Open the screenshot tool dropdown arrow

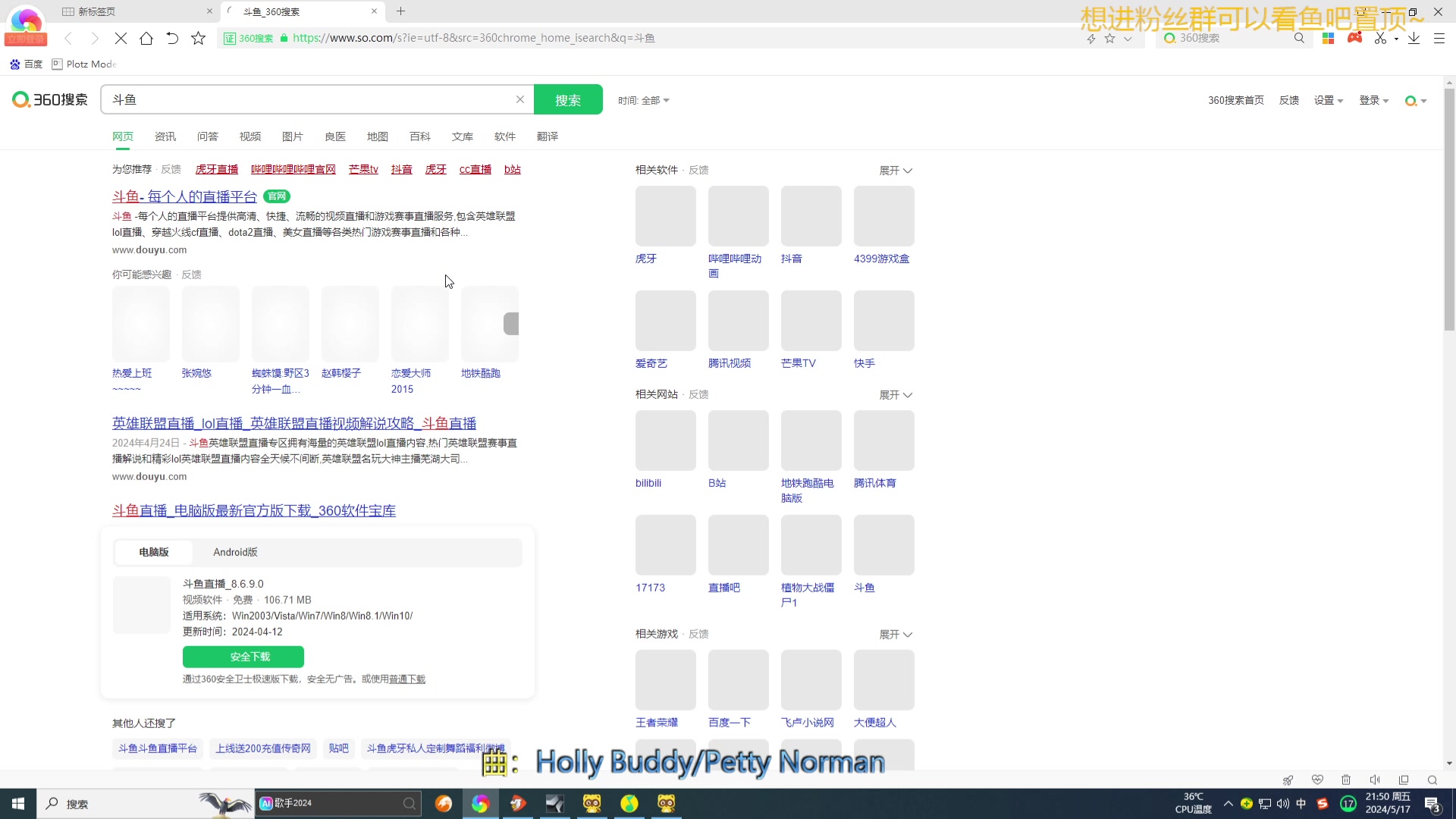[x=1396, y=39]
